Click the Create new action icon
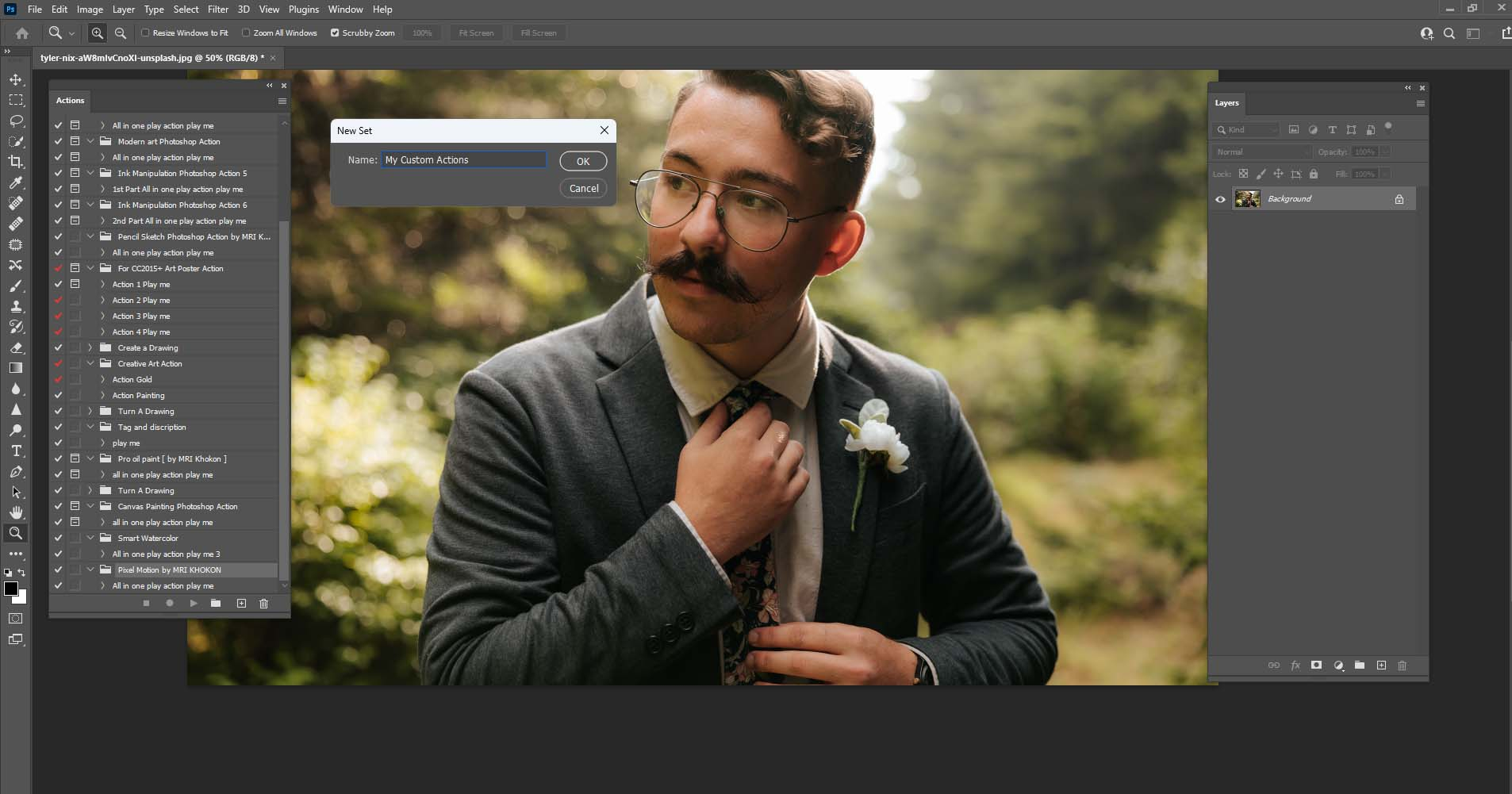Image resolution: width=1512 pixels, height=794 pixels. pos(242,604)
